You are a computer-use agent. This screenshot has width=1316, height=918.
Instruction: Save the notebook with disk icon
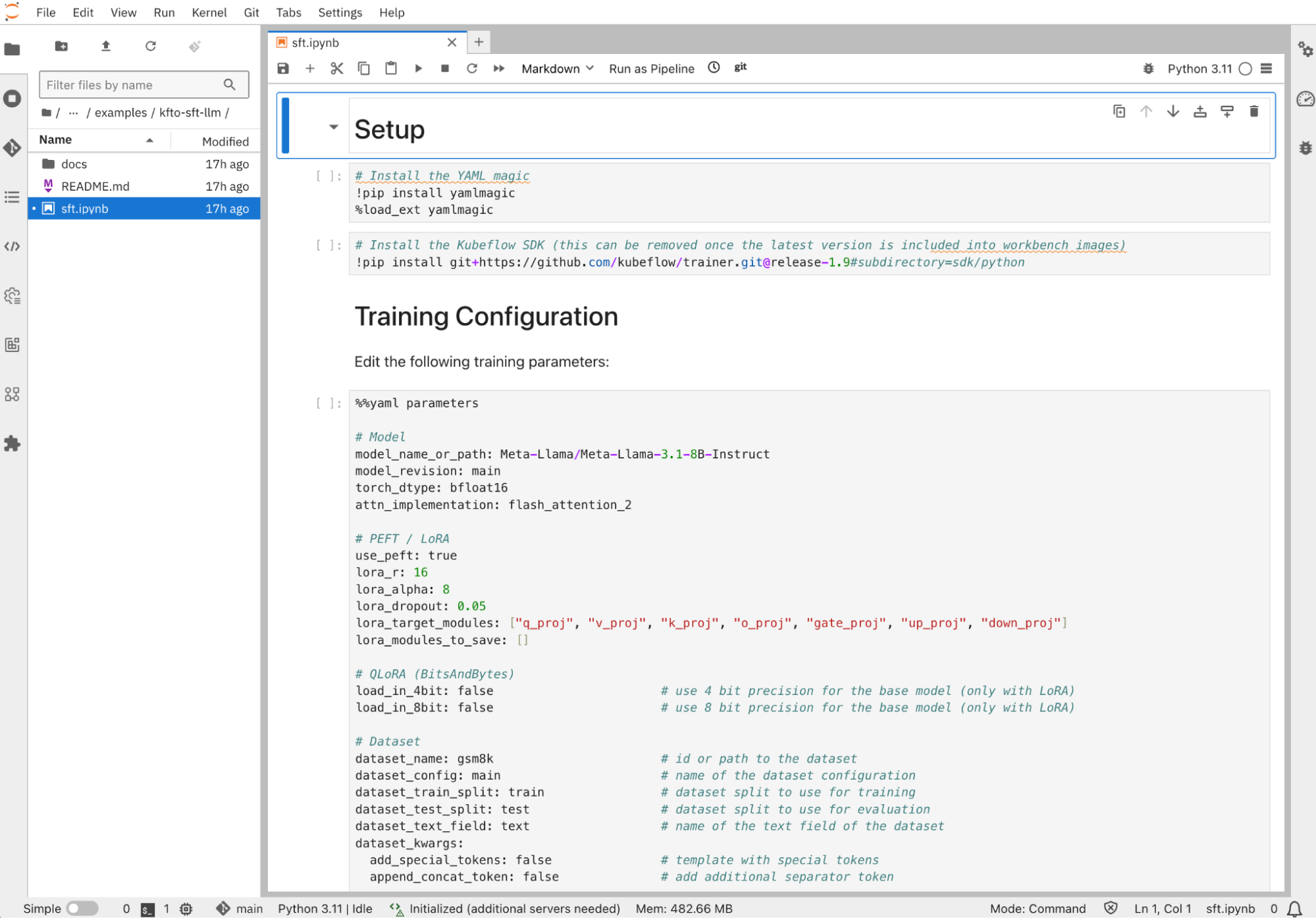[x=283, y=68]
